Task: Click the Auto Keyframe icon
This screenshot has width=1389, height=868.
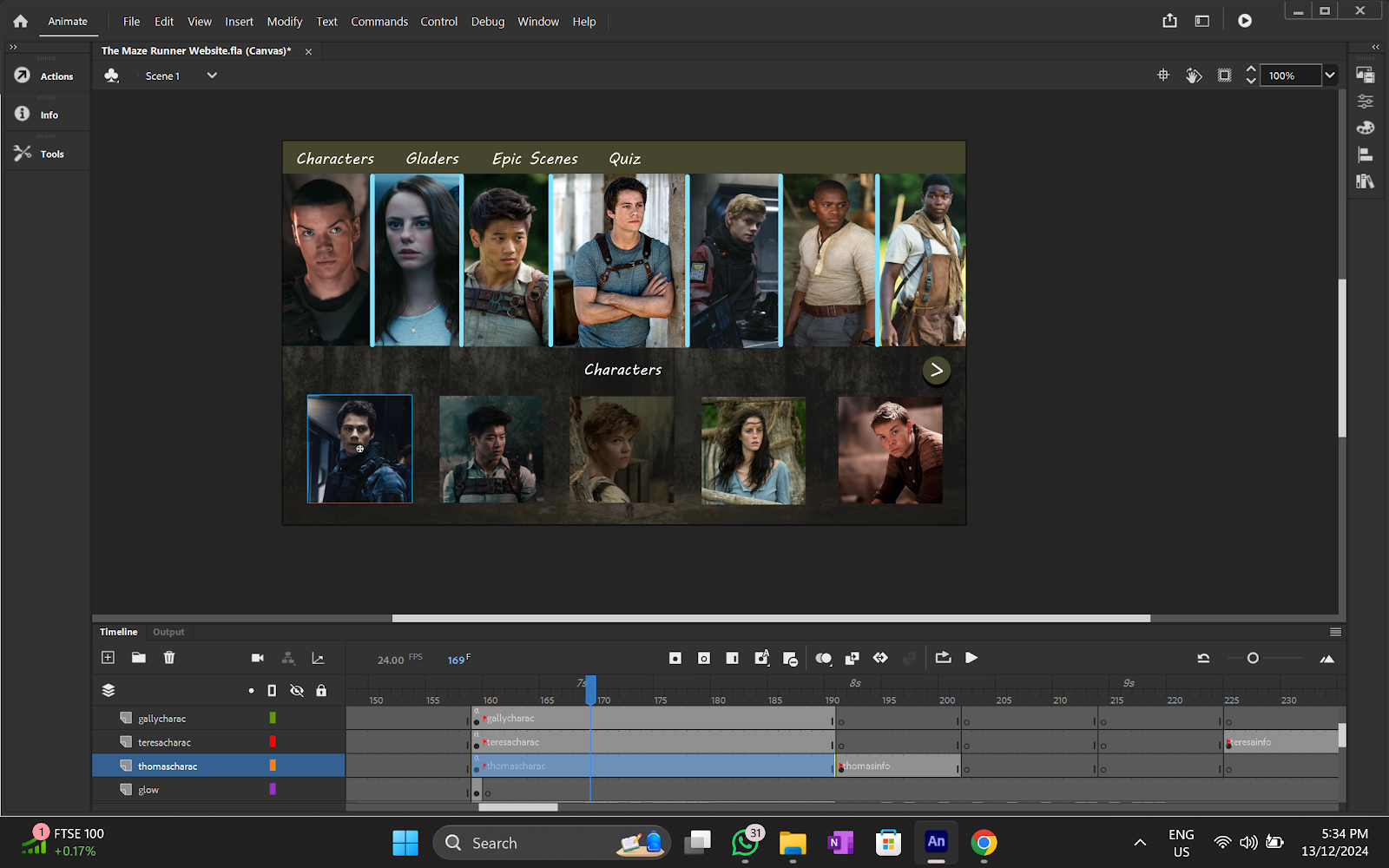Action: (x=761, y=658)
